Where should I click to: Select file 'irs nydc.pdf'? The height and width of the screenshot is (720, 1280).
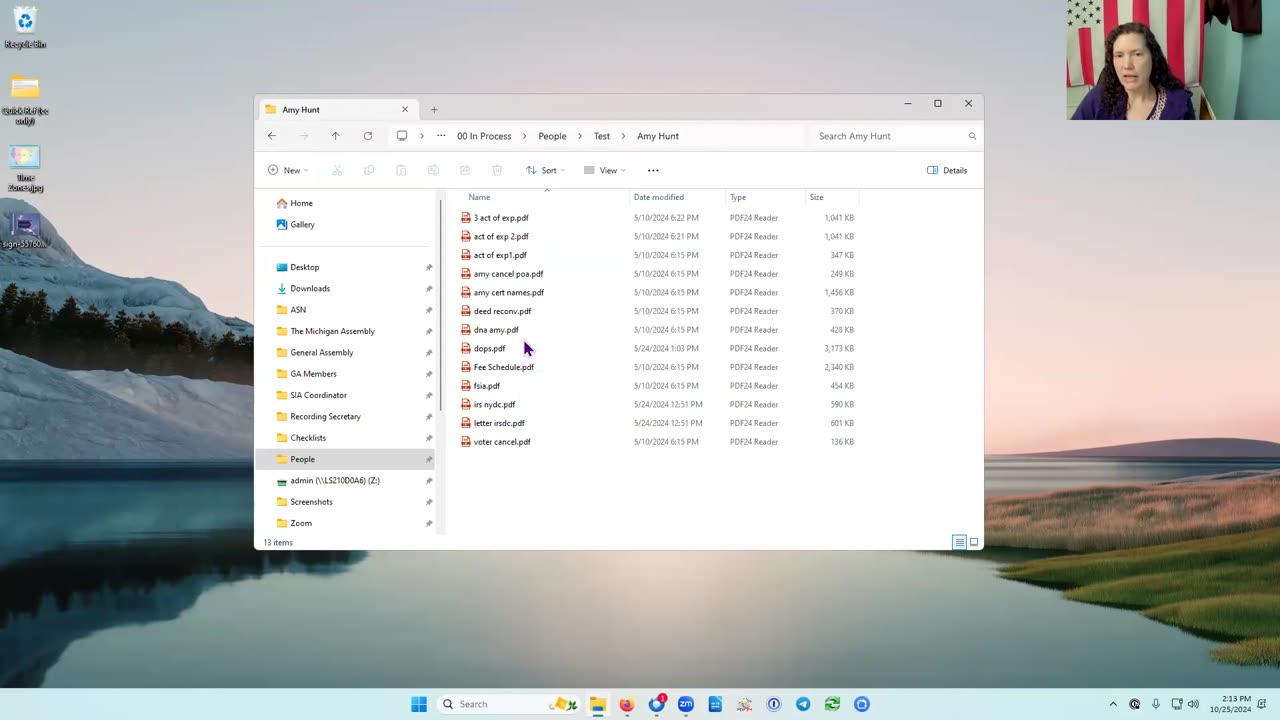[x=494, y=405]
